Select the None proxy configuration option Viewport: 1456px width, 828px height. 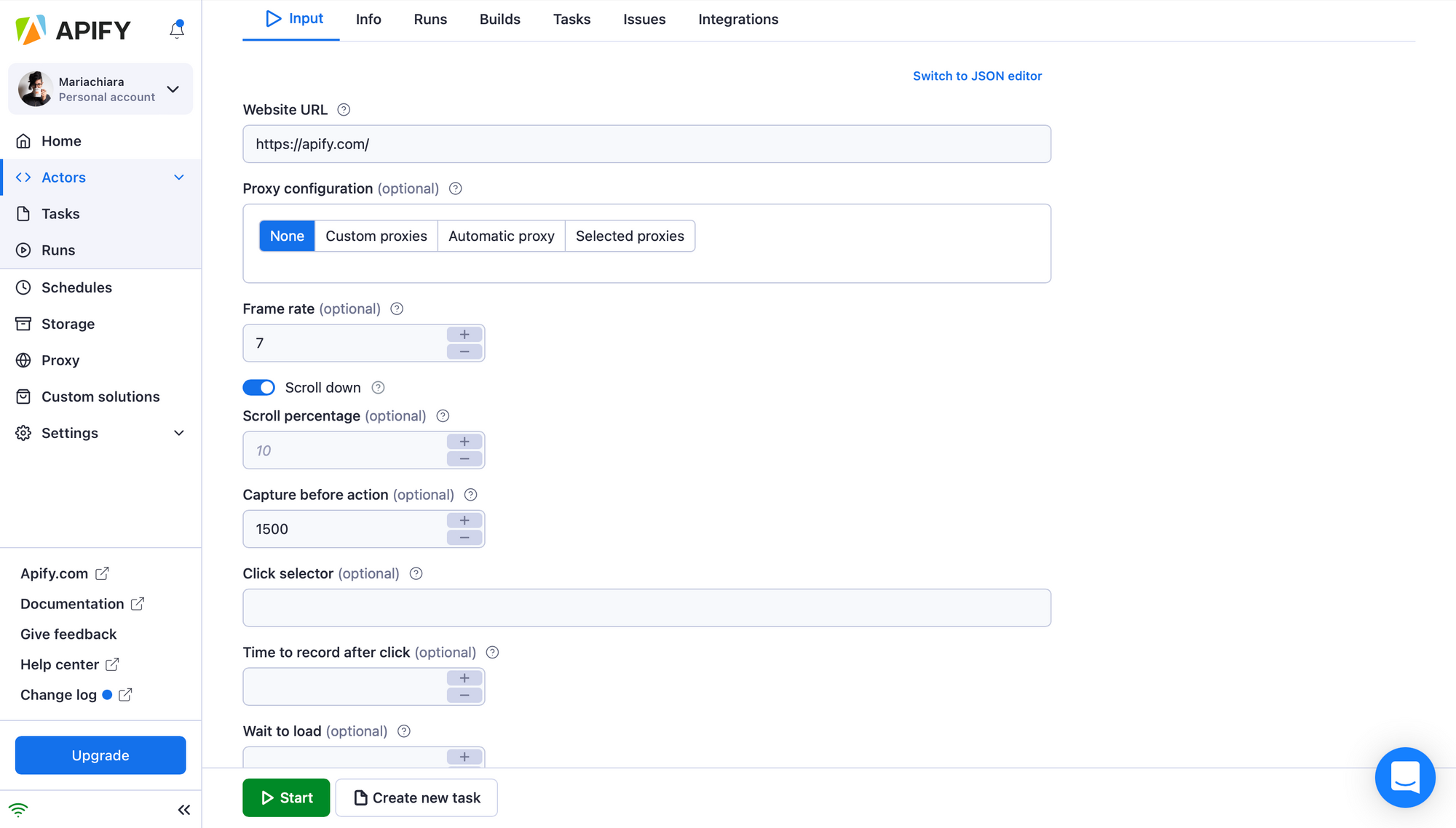[287, 235]
